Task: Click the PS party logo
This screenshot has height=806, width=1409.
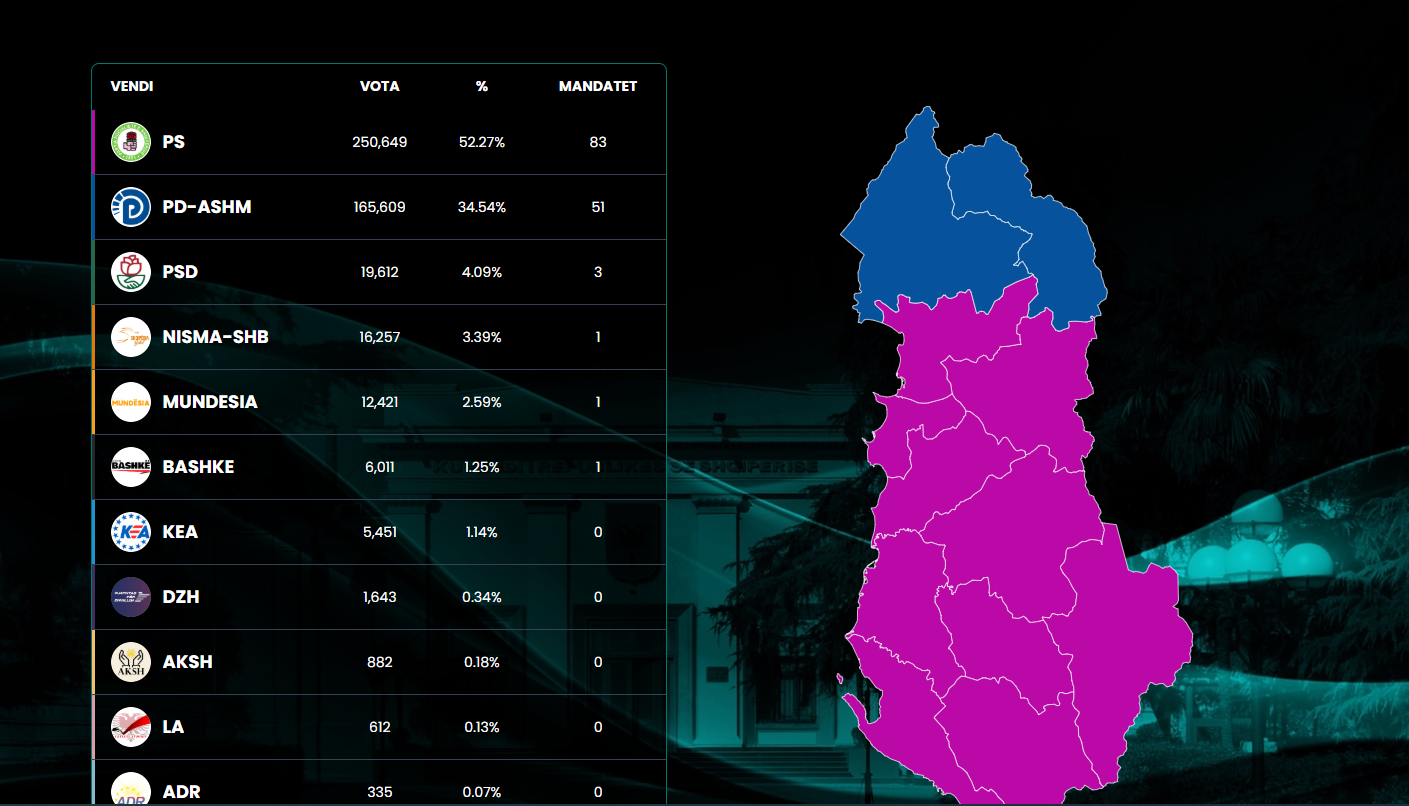Action: [x=131, y=142]
